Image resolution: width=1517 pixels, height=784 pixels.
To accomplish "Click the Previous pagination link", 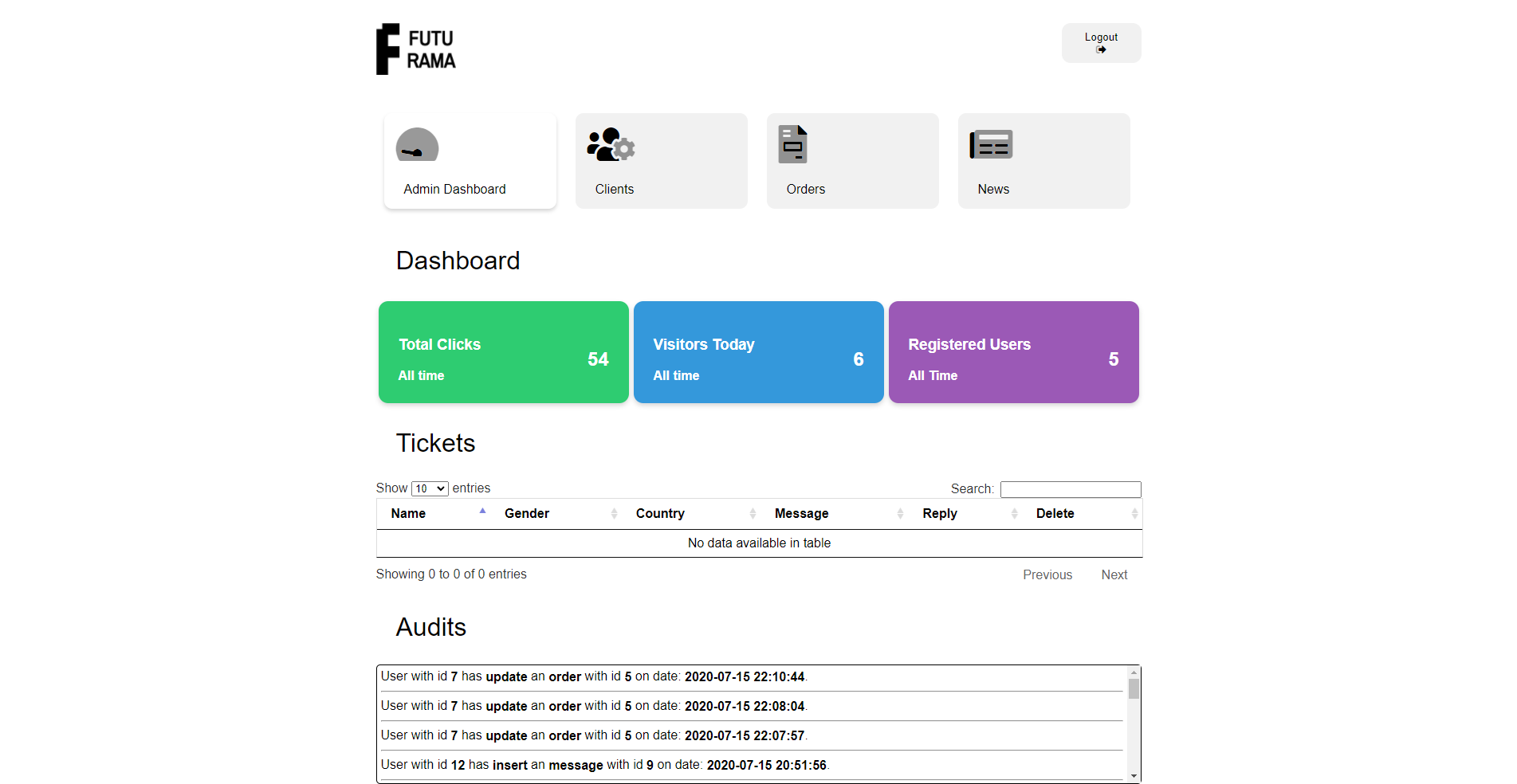I will point(1047,574).
